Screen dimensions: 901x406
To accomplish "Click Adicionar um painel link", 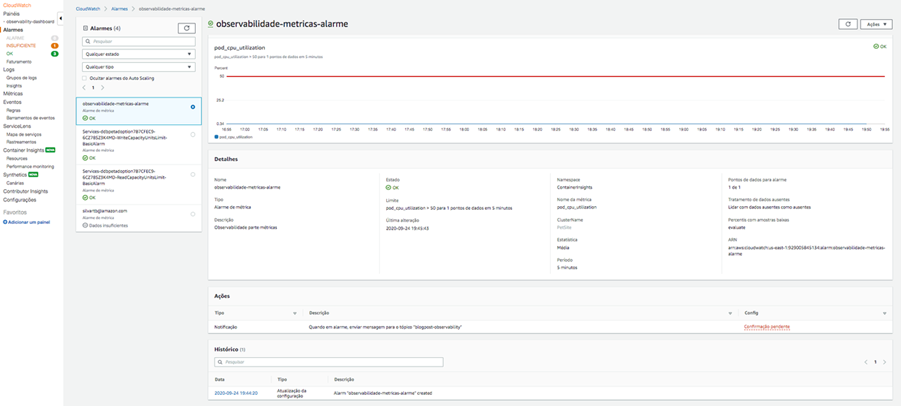I will point(30,222).
